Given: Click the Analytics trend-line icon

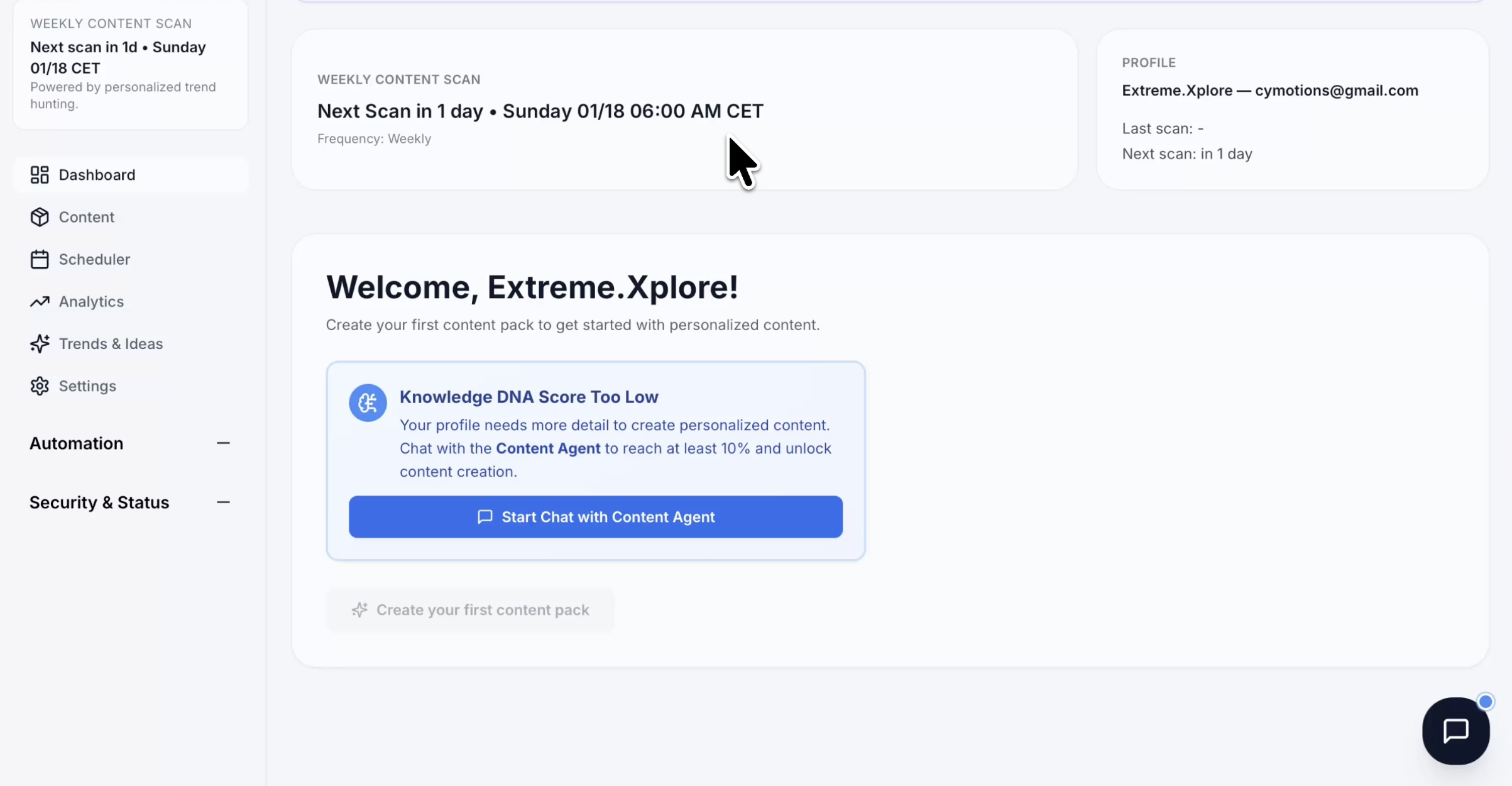Looking at the screenshot, I should tap(40, 302).
